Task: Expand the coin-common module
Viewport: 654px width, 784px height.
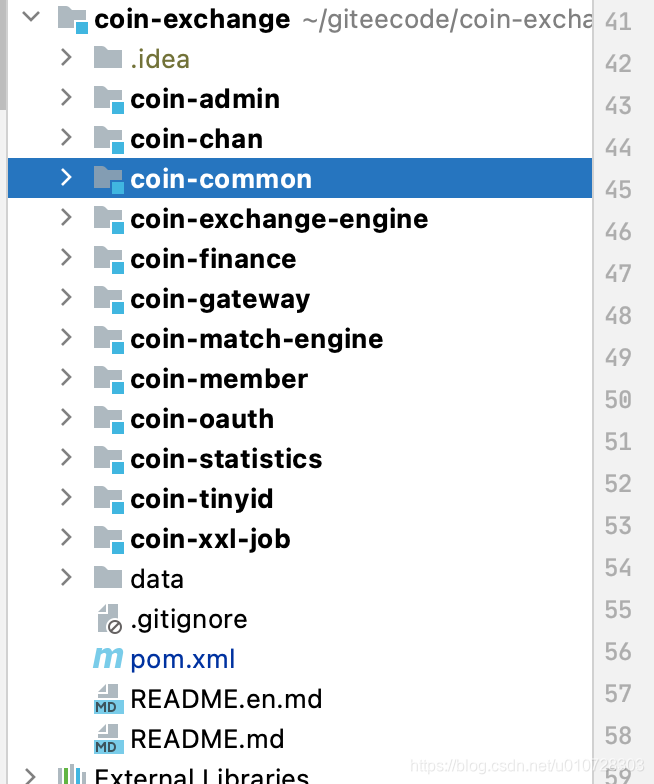Action: click(x=66, y=177)
